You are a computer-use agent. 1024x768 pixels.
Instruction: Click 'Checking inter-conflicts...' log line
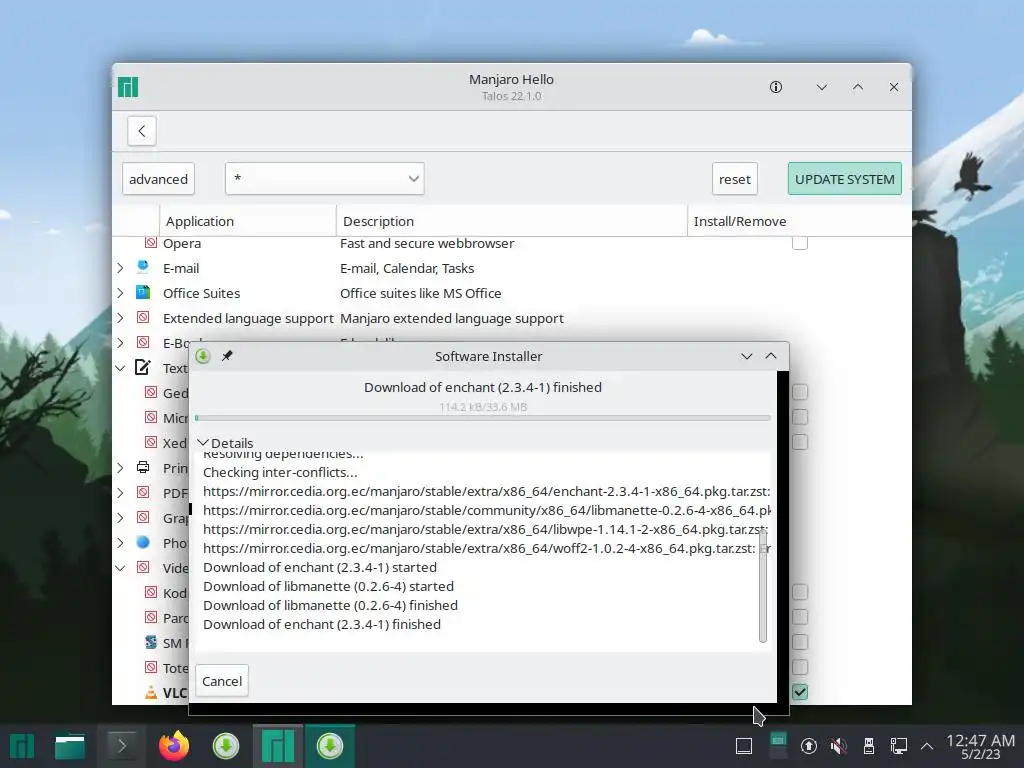click(280, 472)
